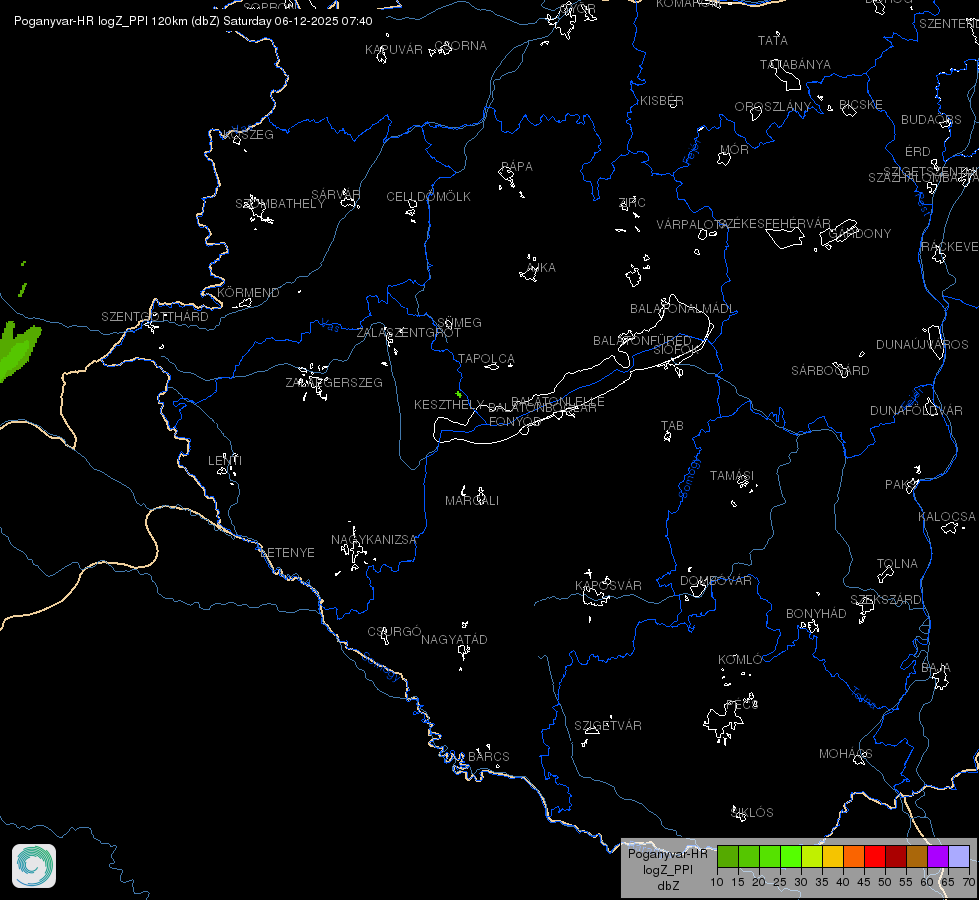
Task: Click the large green radar echo blob
Action: tap(17, 350)
